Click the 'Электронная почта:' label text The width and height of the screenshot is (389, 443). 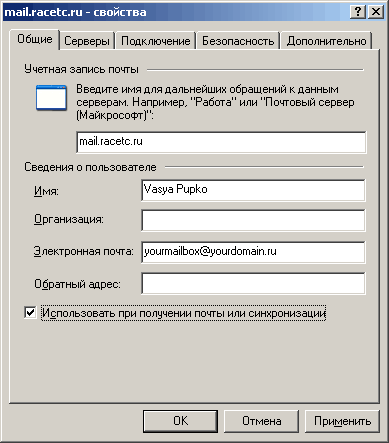click(x=83, y=251)
